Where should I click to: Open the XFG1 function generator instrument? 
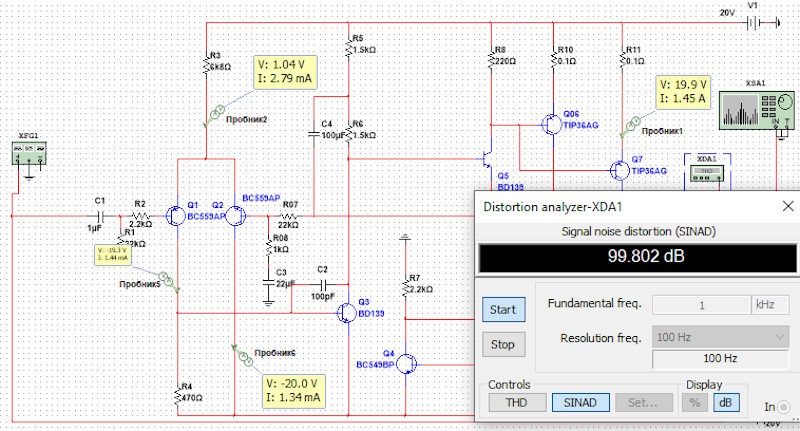click(x=28, y=151)
